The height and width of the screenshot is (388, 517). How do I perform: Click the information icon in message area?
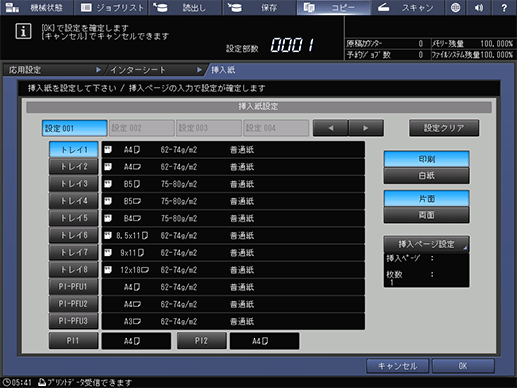click(x=23, y=31)
